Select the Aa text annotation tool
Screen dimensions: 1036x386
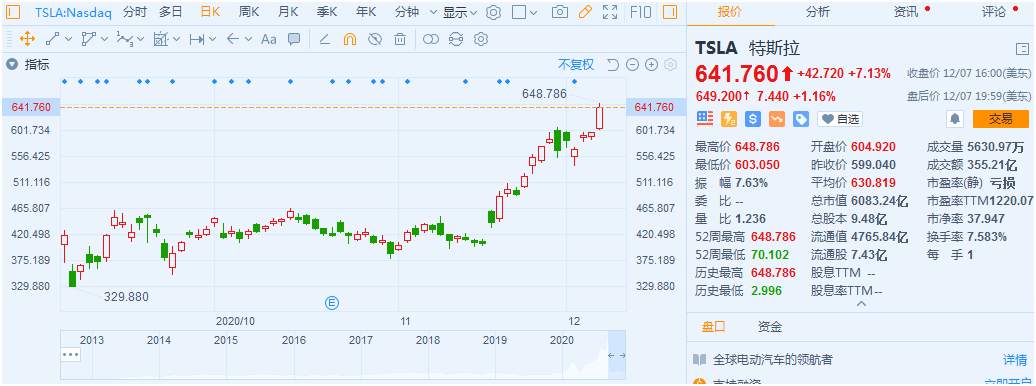[269, 39]
